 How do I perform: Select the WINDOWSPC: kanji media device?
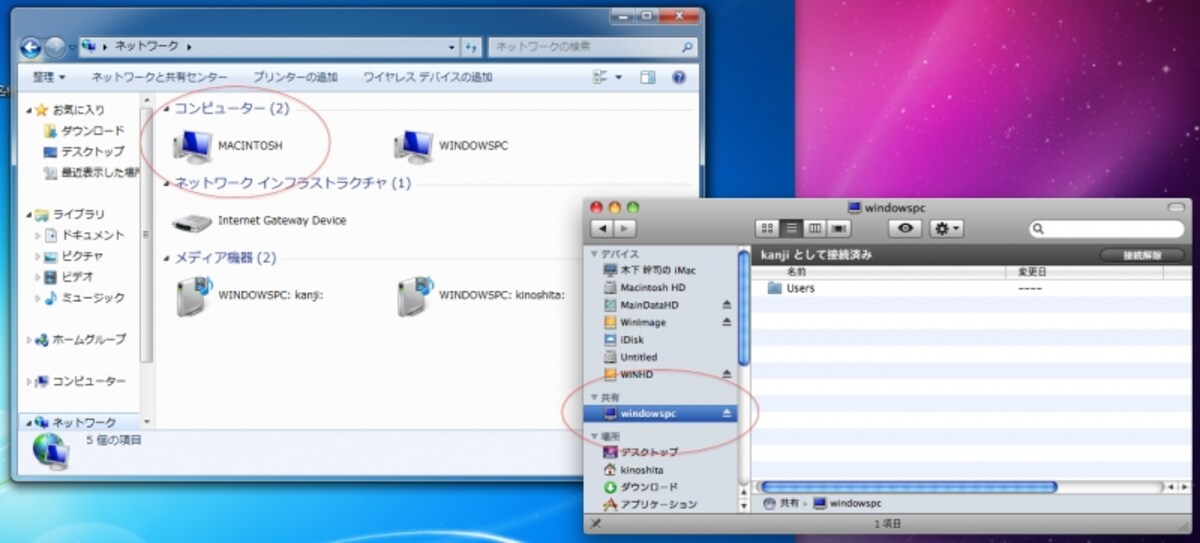192,296
